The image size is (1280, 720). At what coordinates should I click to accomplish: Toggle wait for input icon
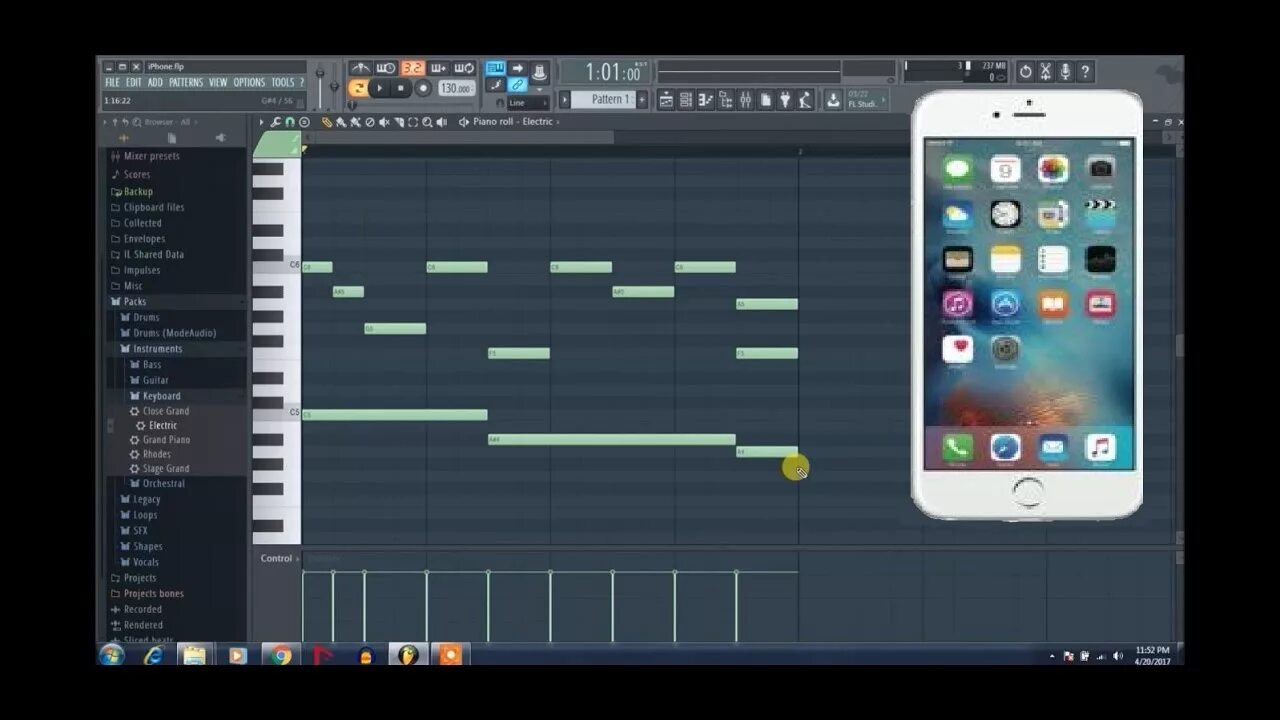pos(386,67)
